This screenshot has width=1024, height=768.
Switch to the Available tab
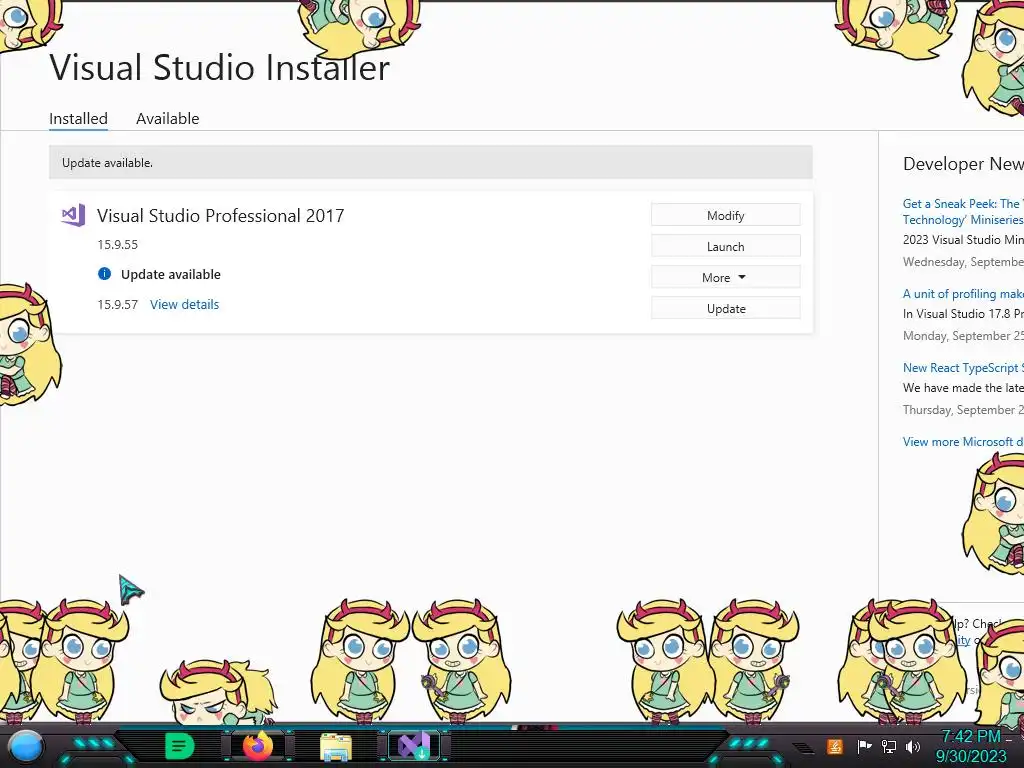[168, 118]
